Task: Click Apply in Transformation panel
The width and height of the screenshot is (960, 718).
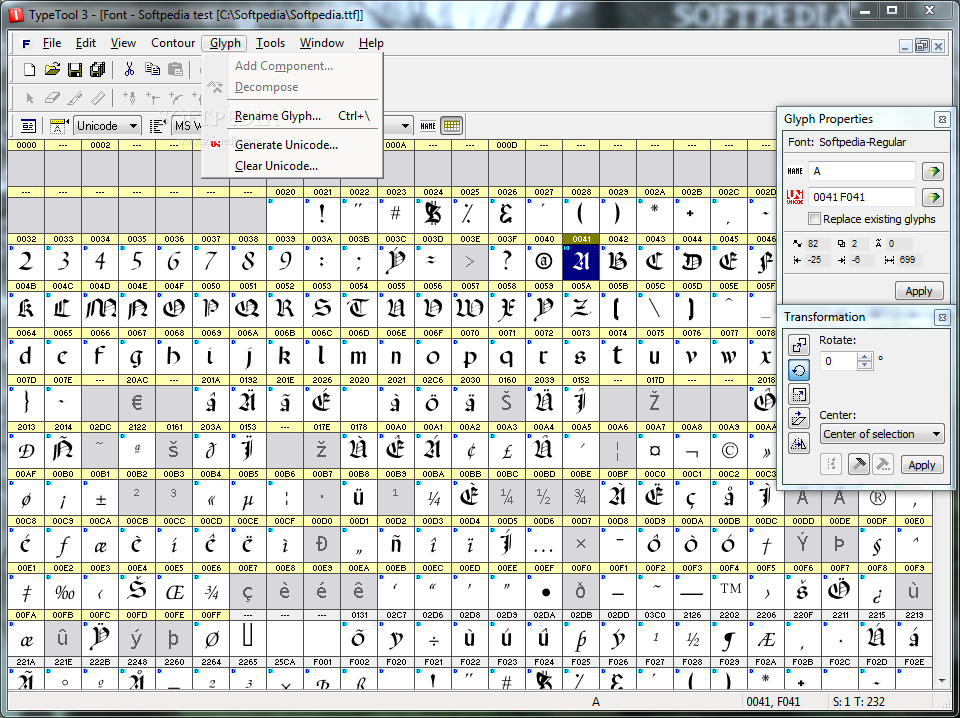Action: pyautogui.click(x=921, y=465)
